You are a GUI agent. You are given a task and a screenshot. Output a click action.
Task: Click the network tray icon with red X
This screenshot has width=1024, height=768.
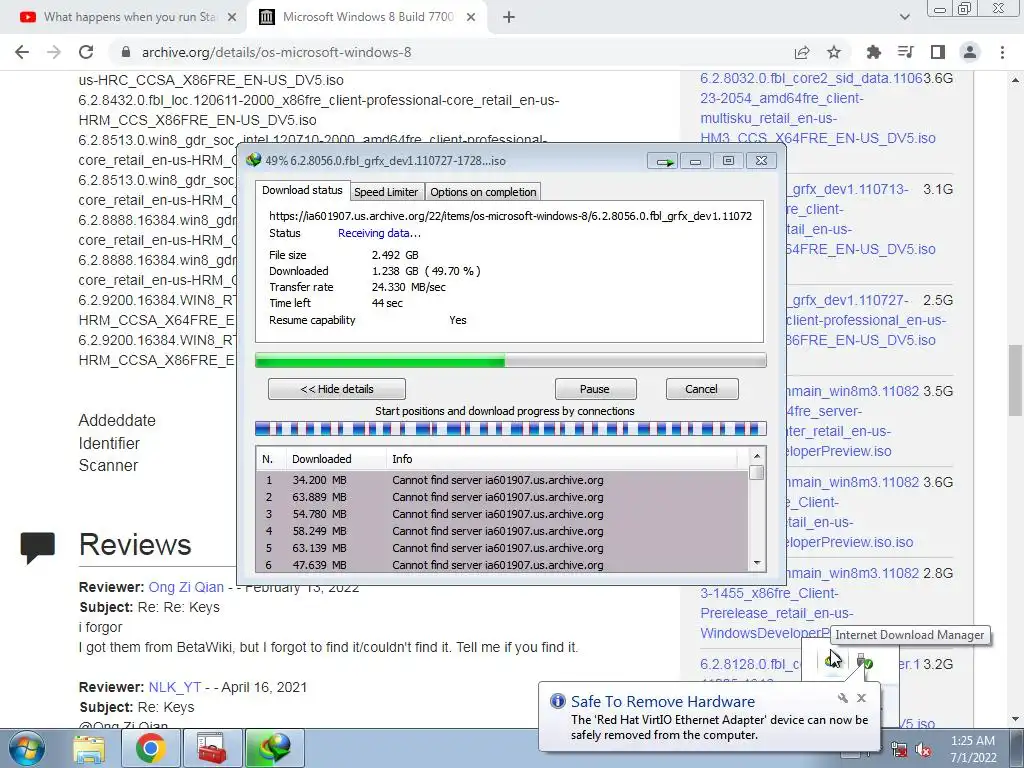899,750
